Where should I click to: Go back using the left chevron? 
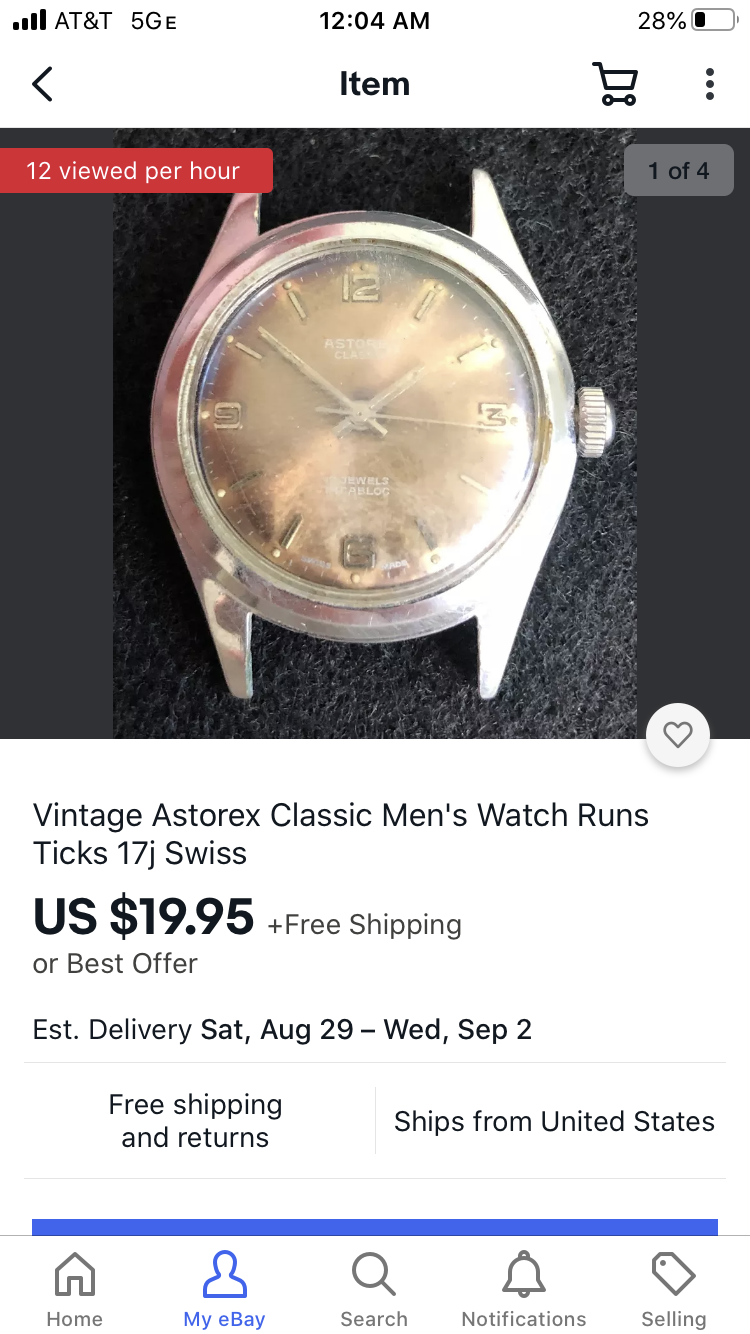[x=42, y=84]
